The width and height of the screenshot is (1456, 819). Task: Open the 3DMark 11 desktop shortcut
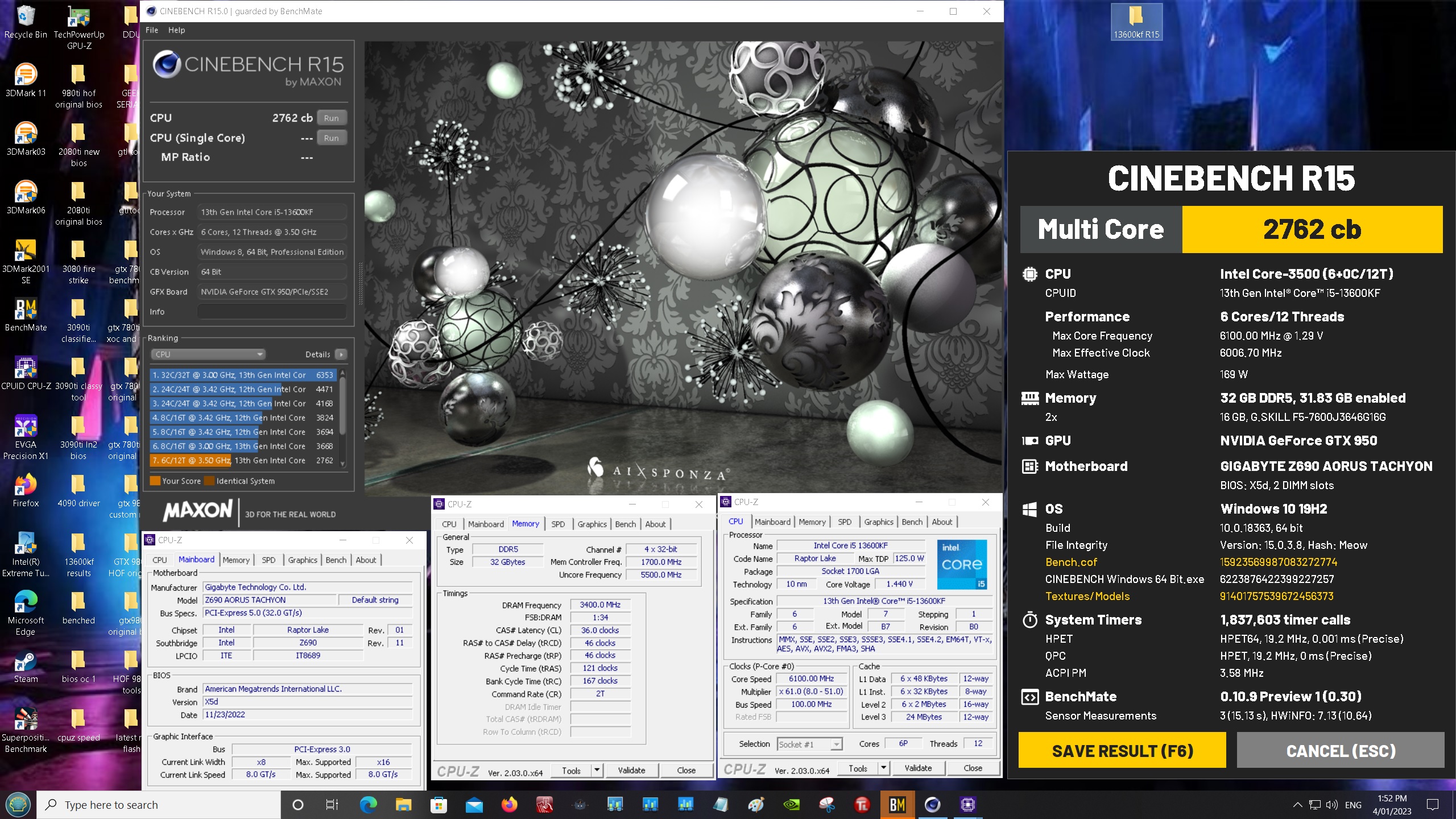pos(26,81)
